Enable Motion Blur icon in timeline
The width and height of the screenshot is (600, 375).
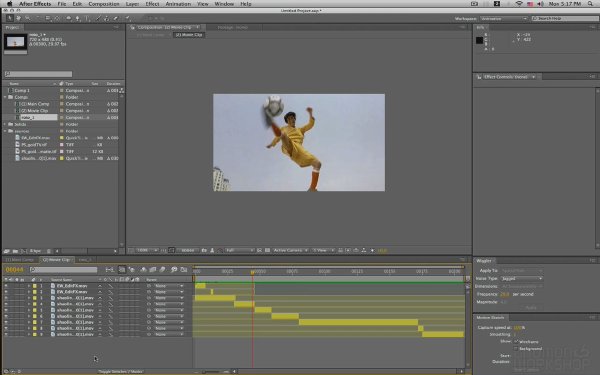[x=162, y=270]
